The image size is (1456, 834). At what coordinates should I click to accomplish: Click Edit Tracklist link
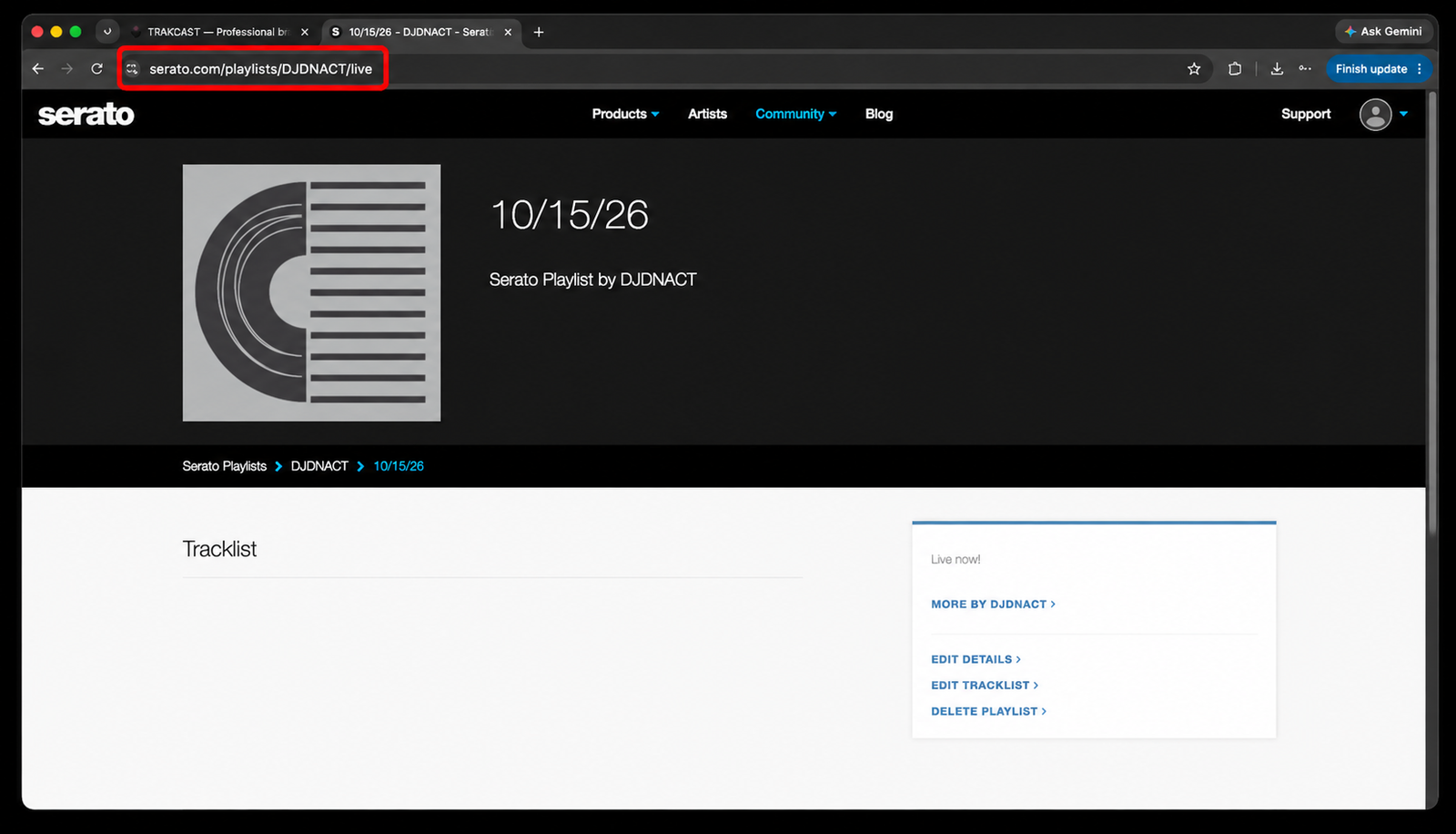tap(985, 685)
